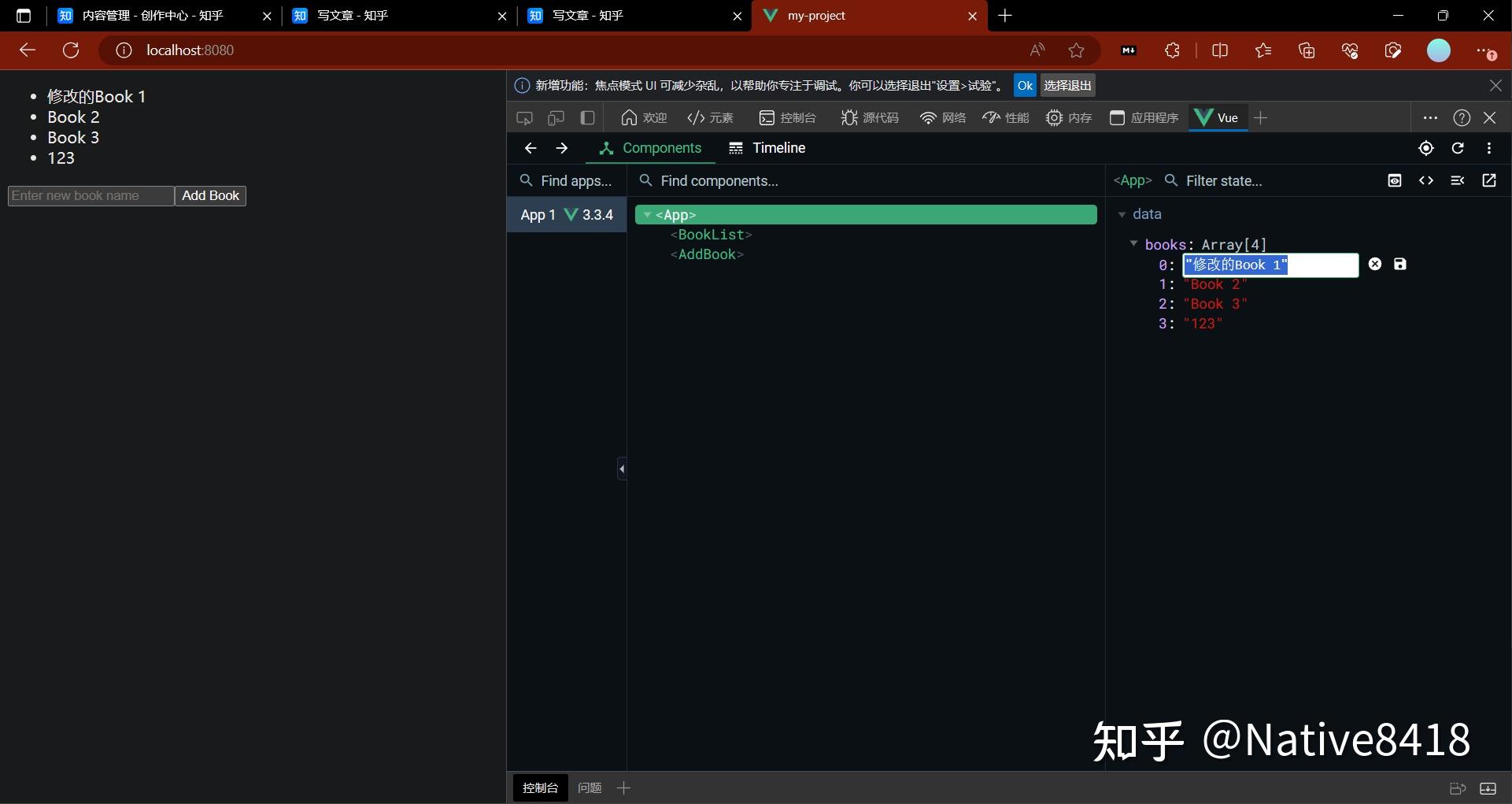The width and height of the screenshot is (1512, 804).
Task: Click the 选择退出 opt-out button
Action: (1067, 86)
